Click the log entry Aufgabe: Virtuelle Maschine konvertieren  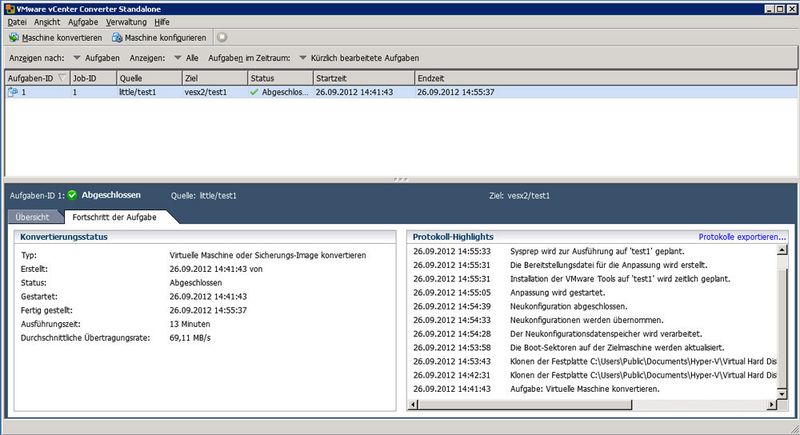(585, 389)
